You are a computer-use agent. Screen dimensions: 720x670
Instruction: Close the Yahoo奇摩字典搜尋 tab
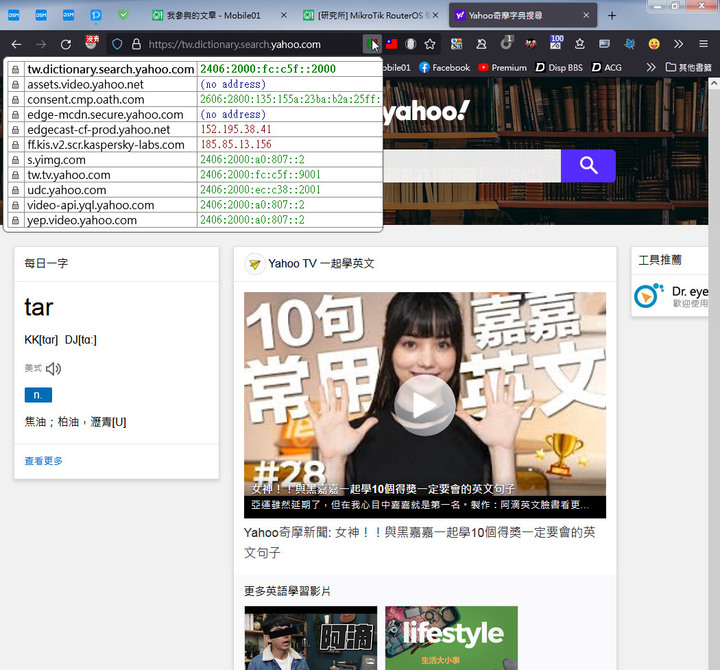pos(586,16)
